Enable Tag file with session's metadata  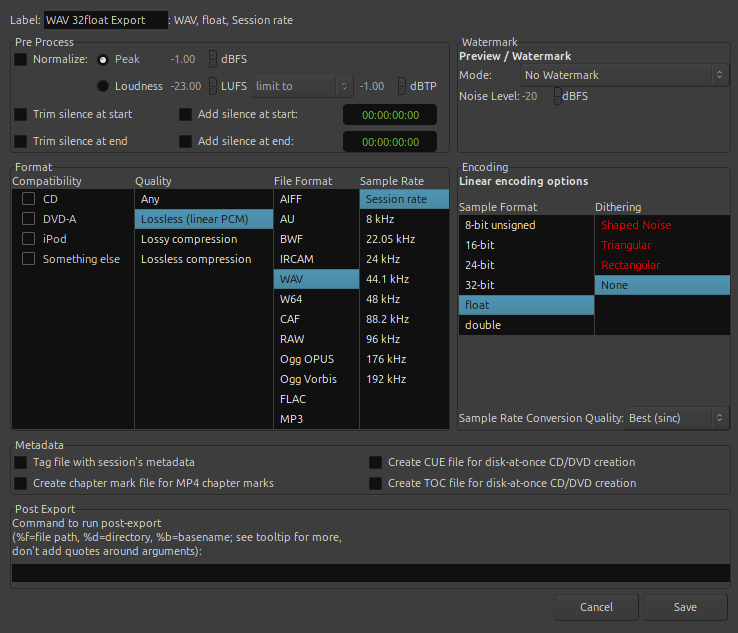tap(21, 462)
